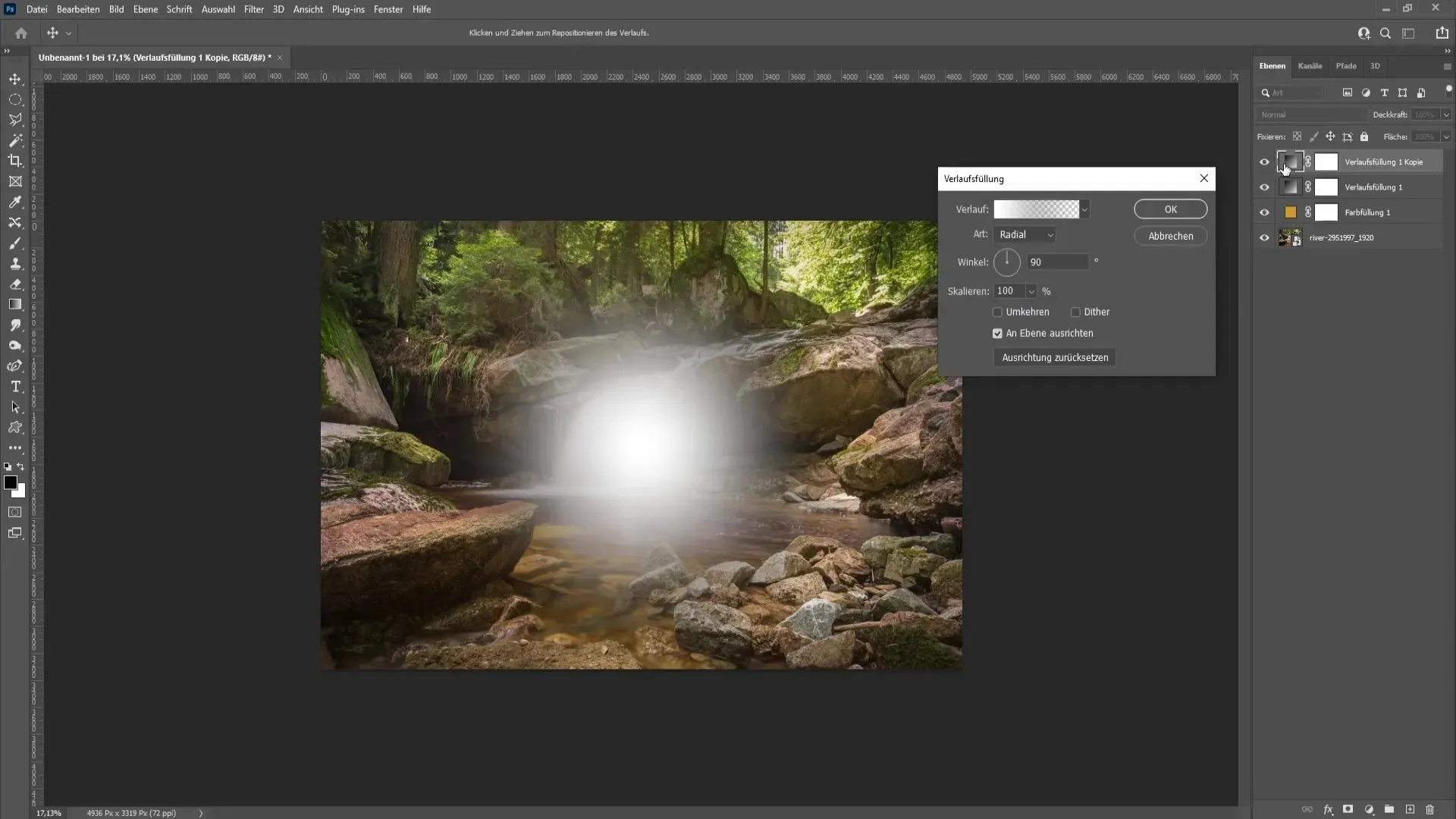
Task: Open the Art Radial dropdown
Action: pos(1025,235)
